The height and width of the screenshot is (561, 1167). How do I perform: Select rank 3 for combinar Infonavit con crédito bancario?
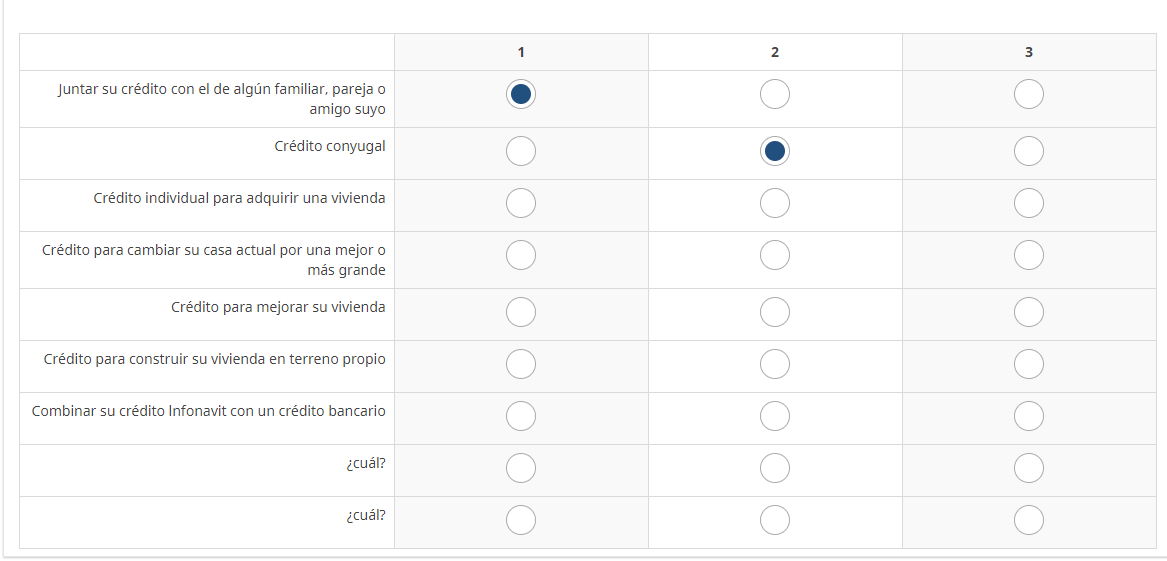coord(1028,416)
